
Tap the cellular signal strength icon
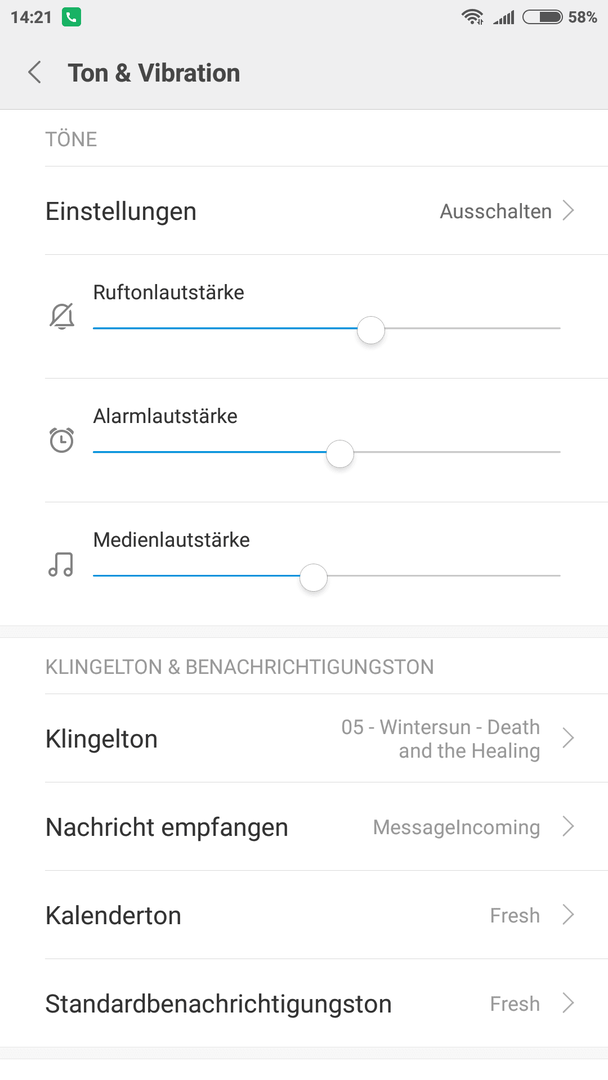[503, 17]
